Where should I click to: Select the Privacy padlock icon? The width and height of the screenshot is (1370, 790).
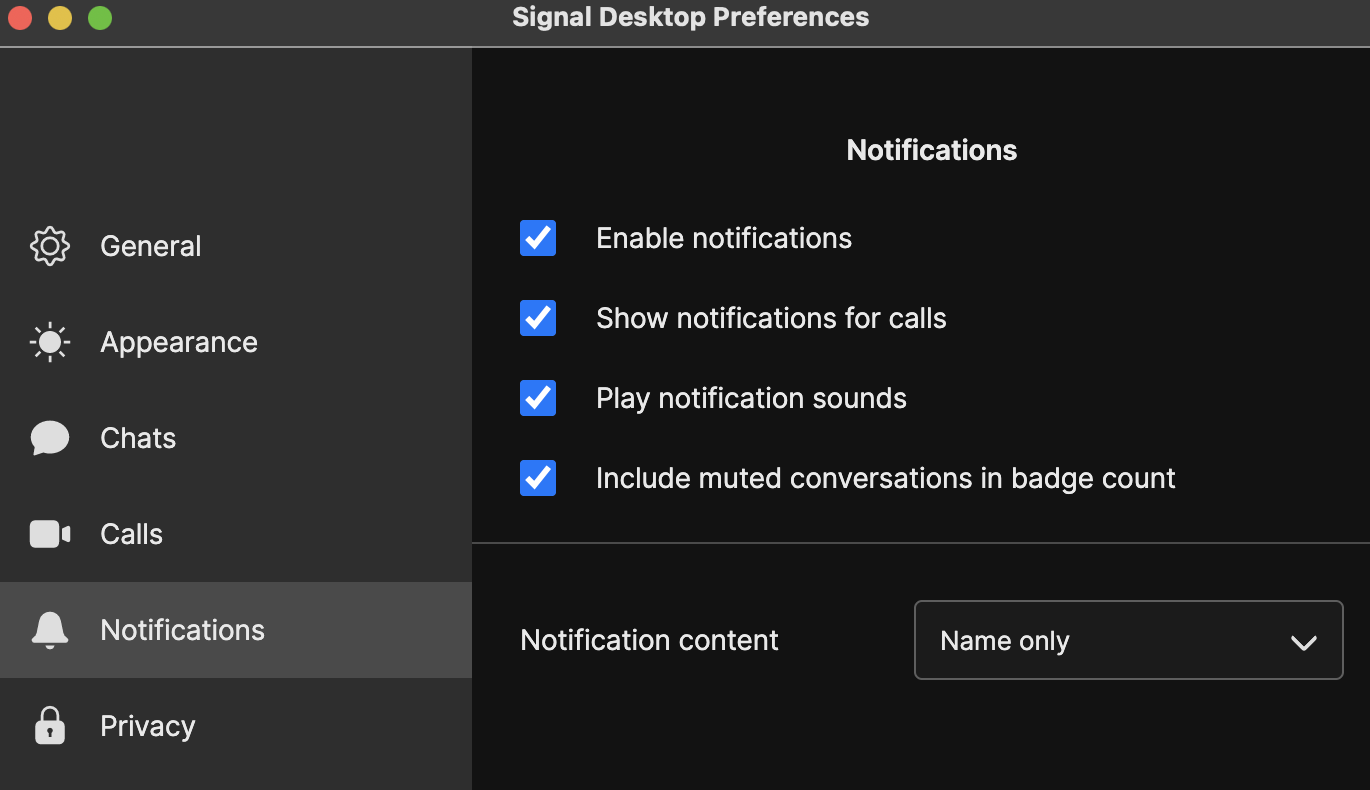[x=48, y=725]
